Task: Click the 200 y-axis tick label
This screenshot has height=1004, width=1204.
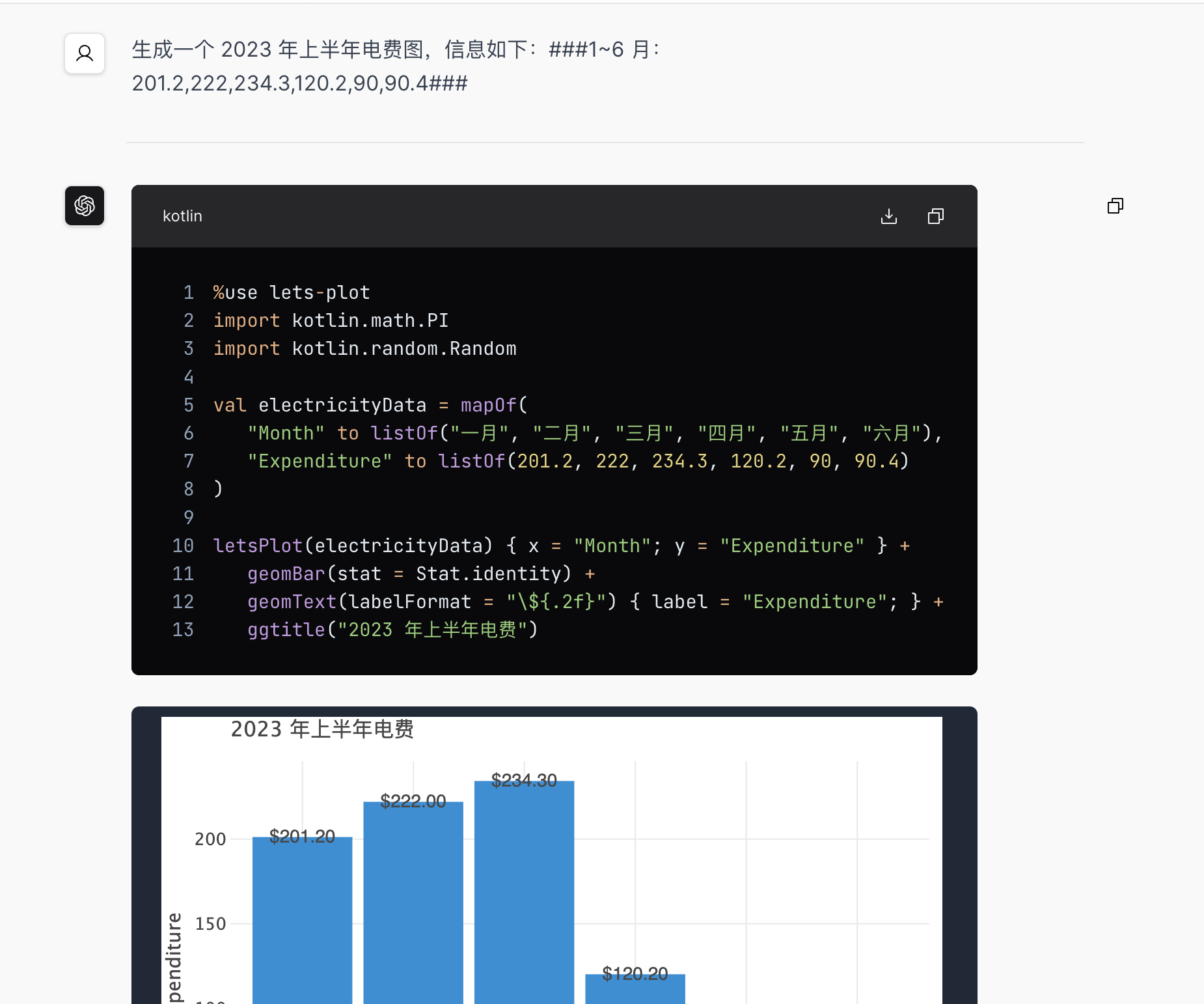Action: point(210,839)
